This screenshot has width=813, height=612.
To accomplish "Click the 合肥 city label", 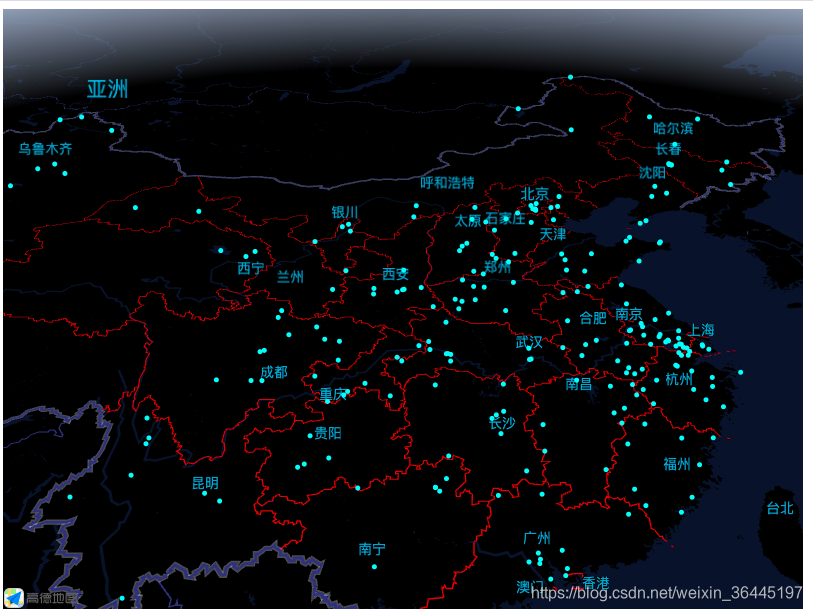I will click(x=593, y=318).
